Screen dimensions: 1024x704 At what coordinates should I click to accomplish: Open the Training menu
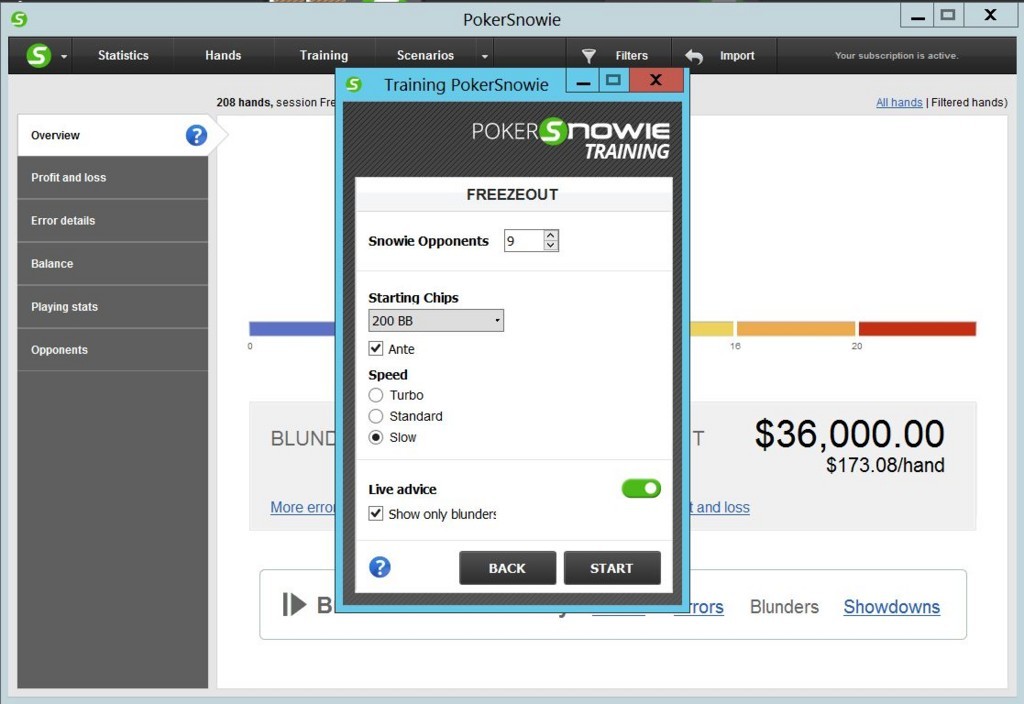click(324, 56)
